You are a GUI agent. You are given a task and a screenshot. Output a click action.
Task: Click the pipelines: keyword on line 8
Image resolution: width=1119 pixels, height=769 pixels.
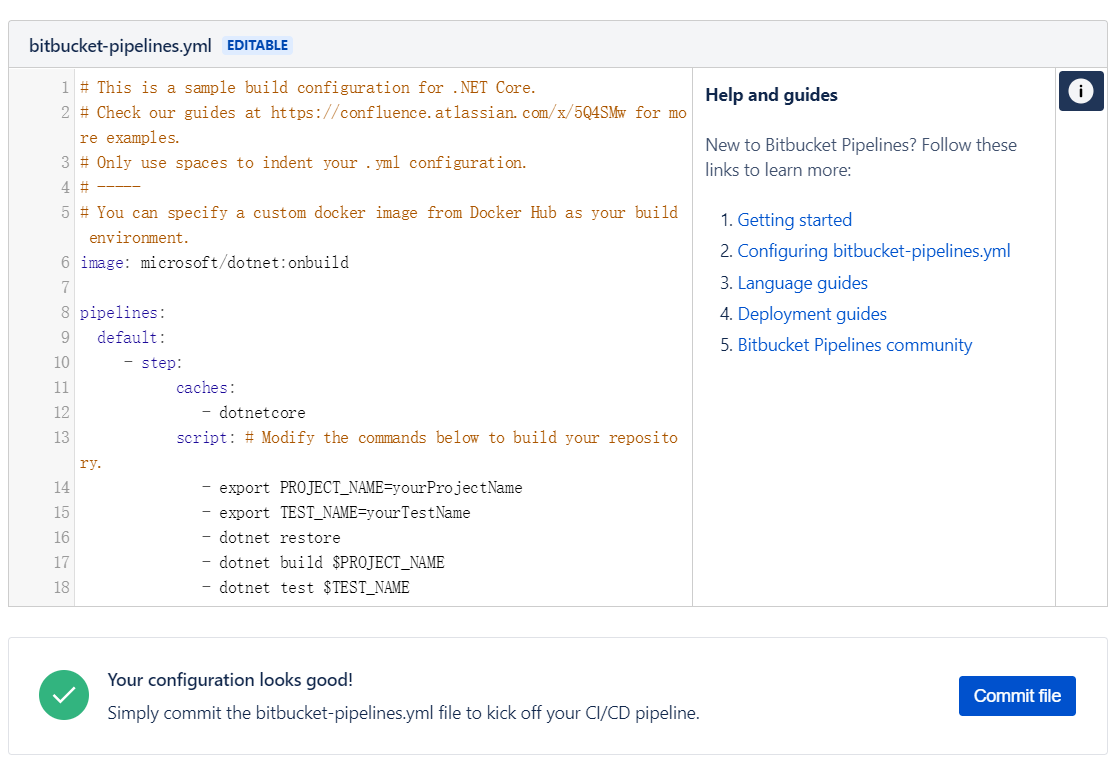120,312
